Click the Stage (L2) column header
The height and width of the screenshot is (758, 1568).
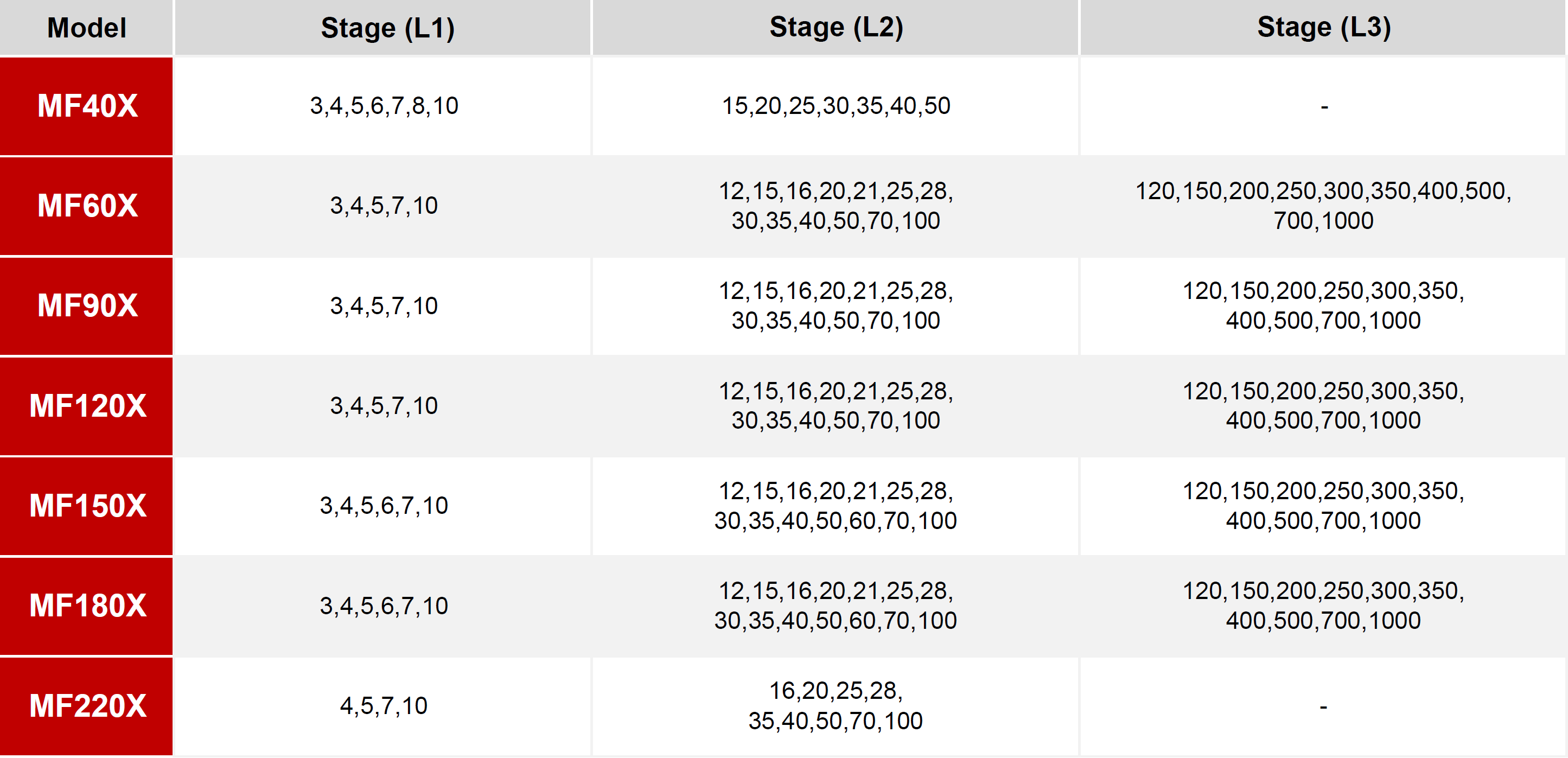(835, 27)
